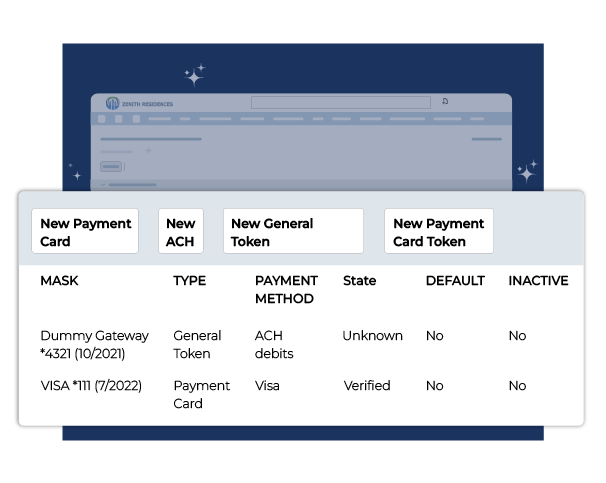This screenshot has height=483, width=606.
Task: Select the New General Token button
Action: coord(292,232)
